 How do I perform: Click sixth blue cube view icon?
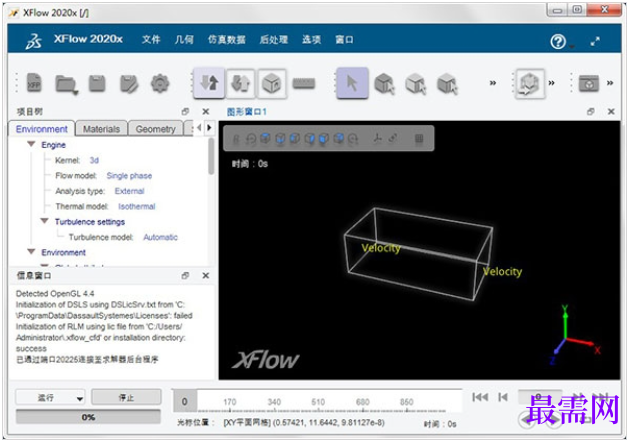tap(338, 139)
